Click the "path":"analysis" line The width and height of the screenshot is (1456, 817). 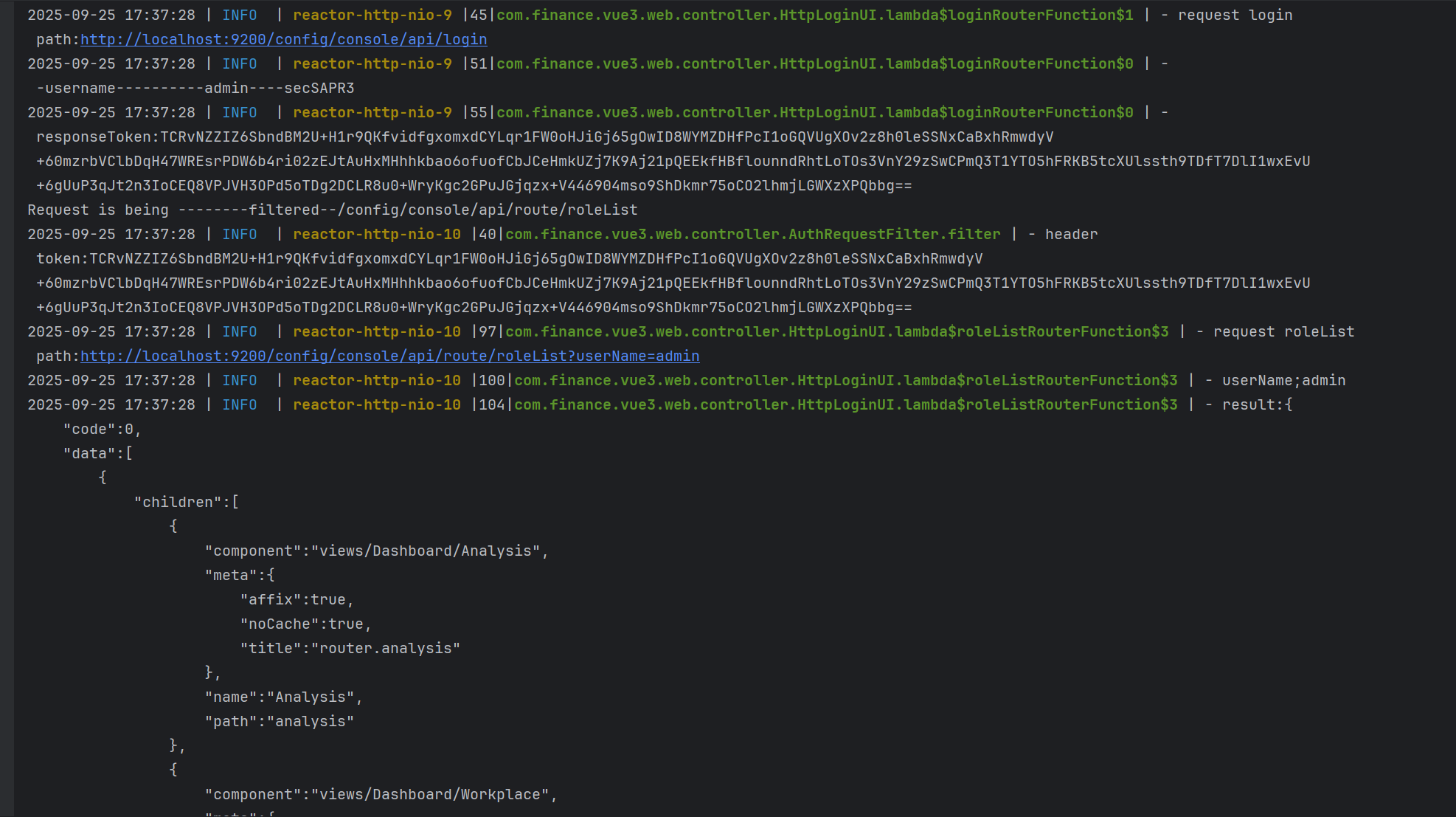[x=279, y=722]
